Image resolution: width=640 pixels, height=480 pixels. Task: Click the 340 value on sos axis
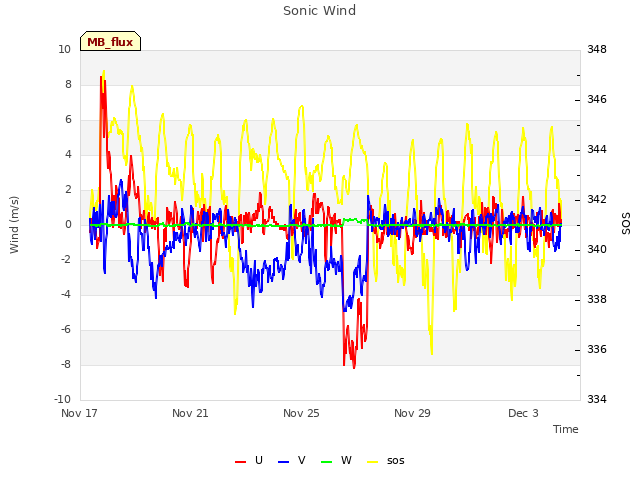[597, 249]
